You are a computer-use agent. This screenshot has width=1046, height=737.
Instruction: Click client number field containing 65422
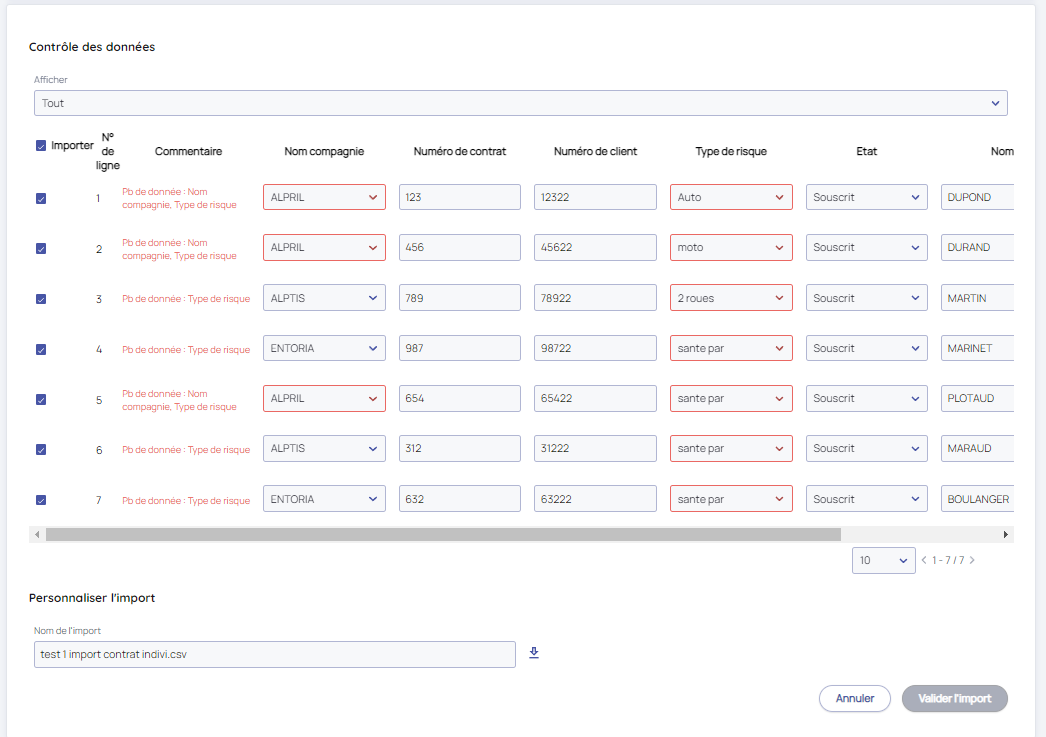tap(595, 399)
